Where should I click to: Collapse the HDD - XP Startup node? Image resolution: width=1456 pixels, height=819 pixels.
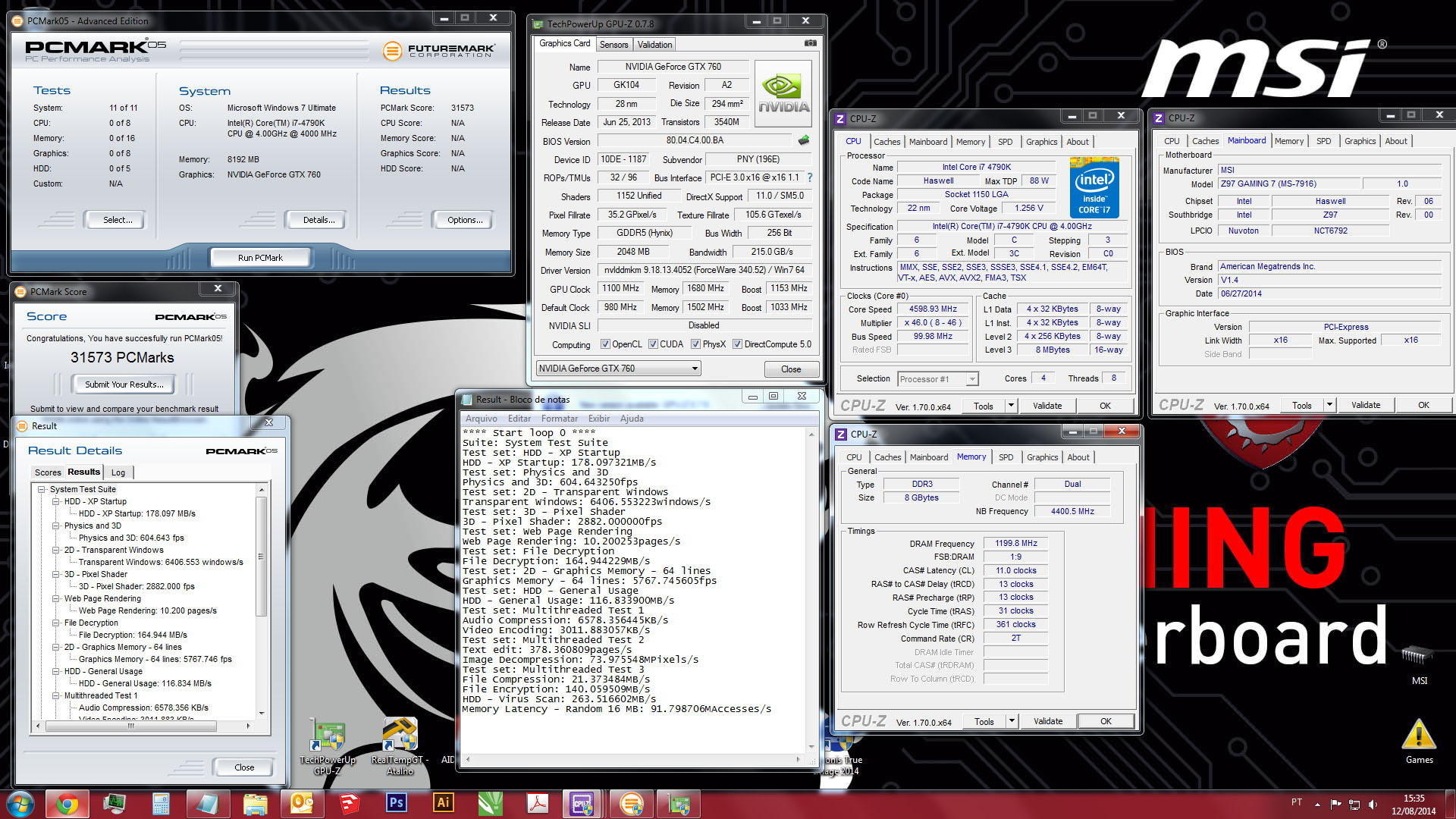click(56, 502)
